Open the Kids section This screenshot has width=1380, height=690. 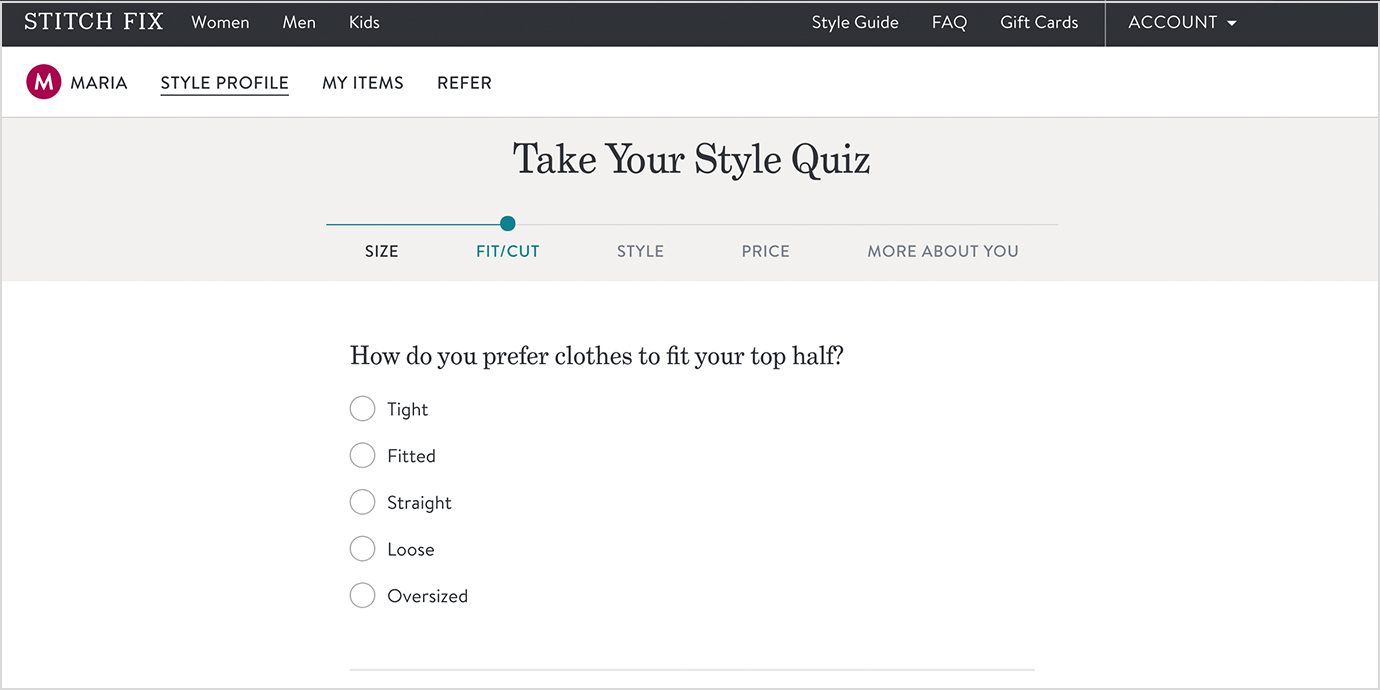tap(364, 22)
